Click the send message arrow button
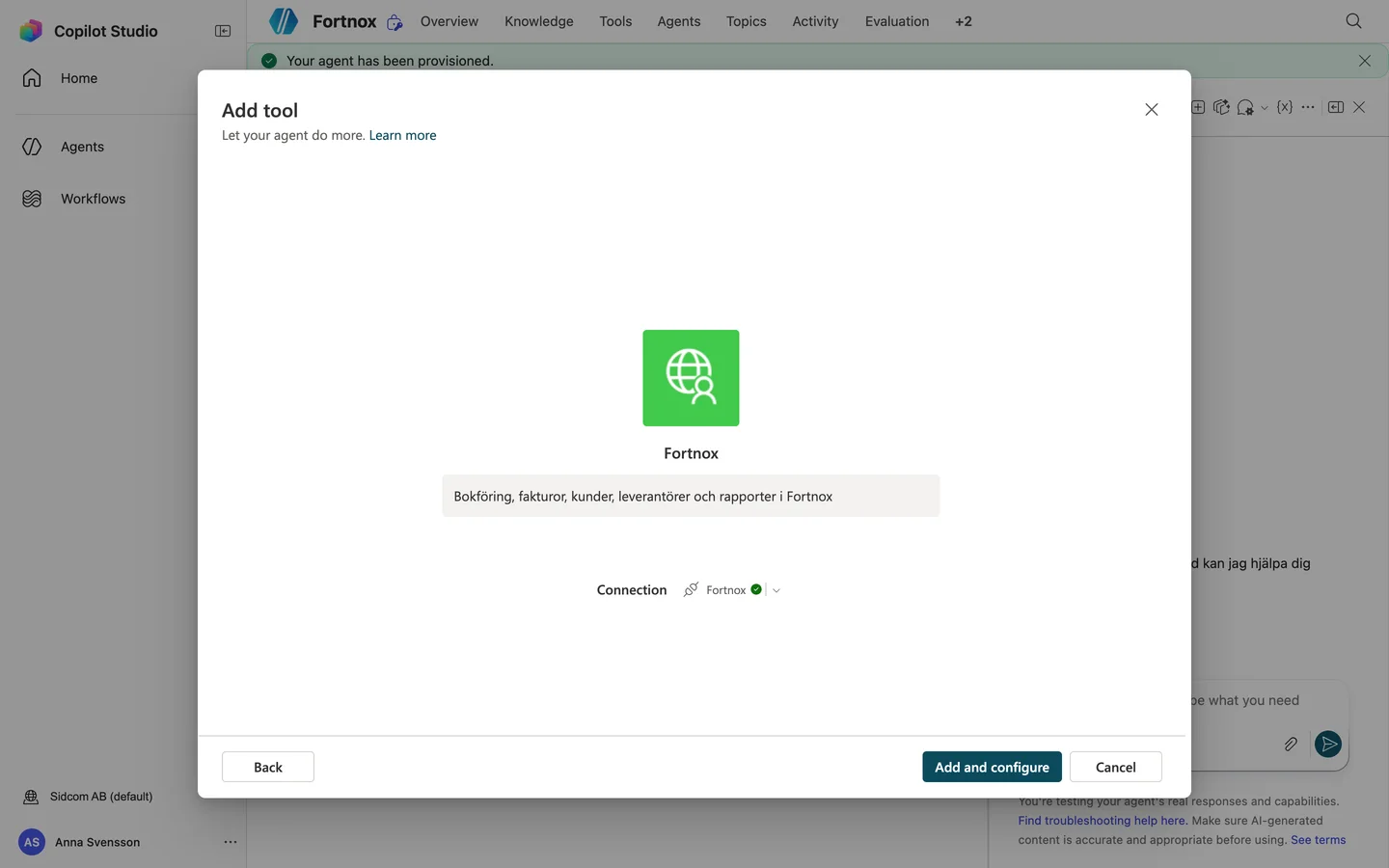 click(x=1328, y=744)
